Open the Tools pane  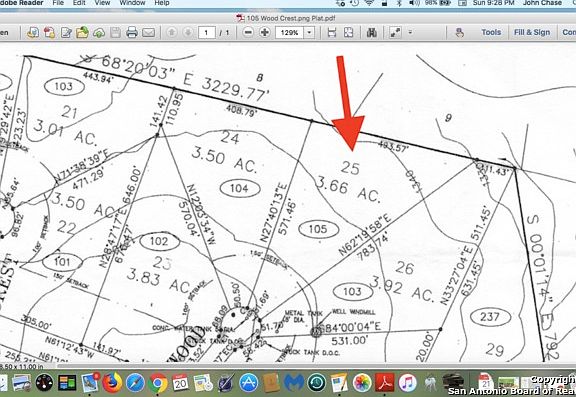pyautogui.click(x=491, y=33)
